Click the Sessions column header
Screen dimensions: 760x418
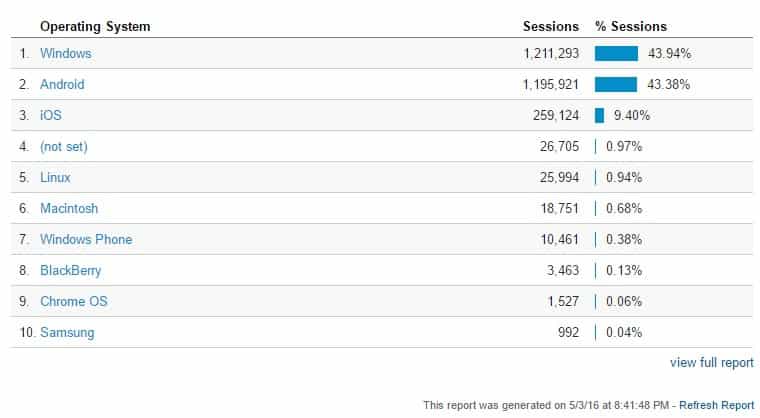551,26
